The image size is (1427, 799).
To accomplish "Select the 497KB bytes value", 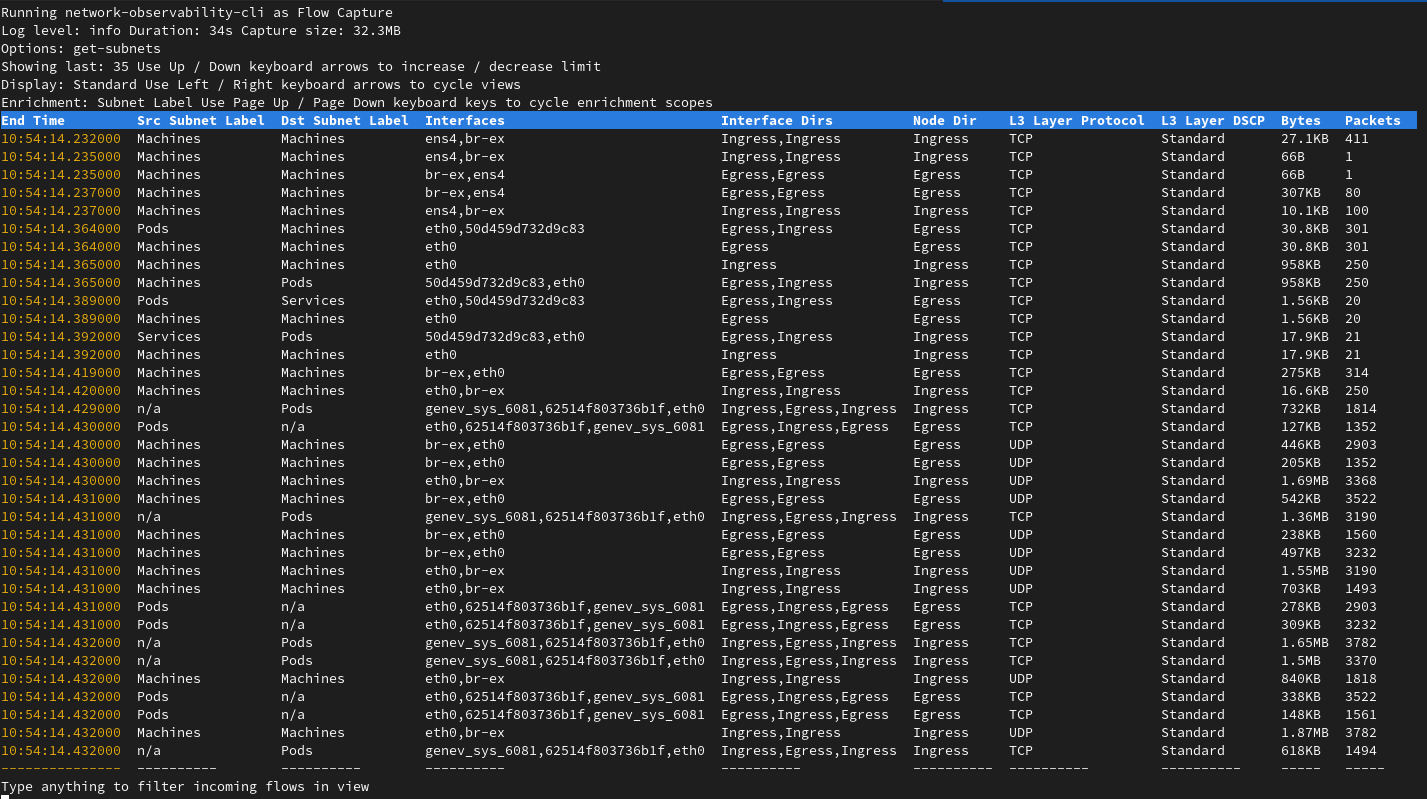I will pos(1301,552).
